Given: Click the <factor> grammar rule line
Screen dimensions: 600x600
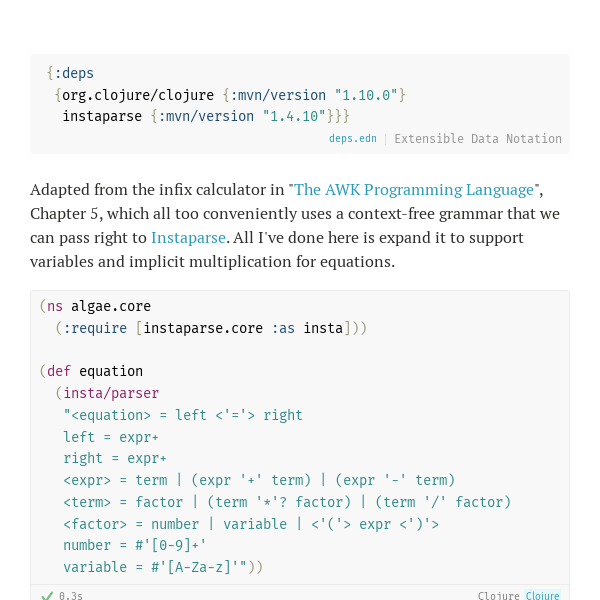Looking at the screenshot, I should coord(251,524).
